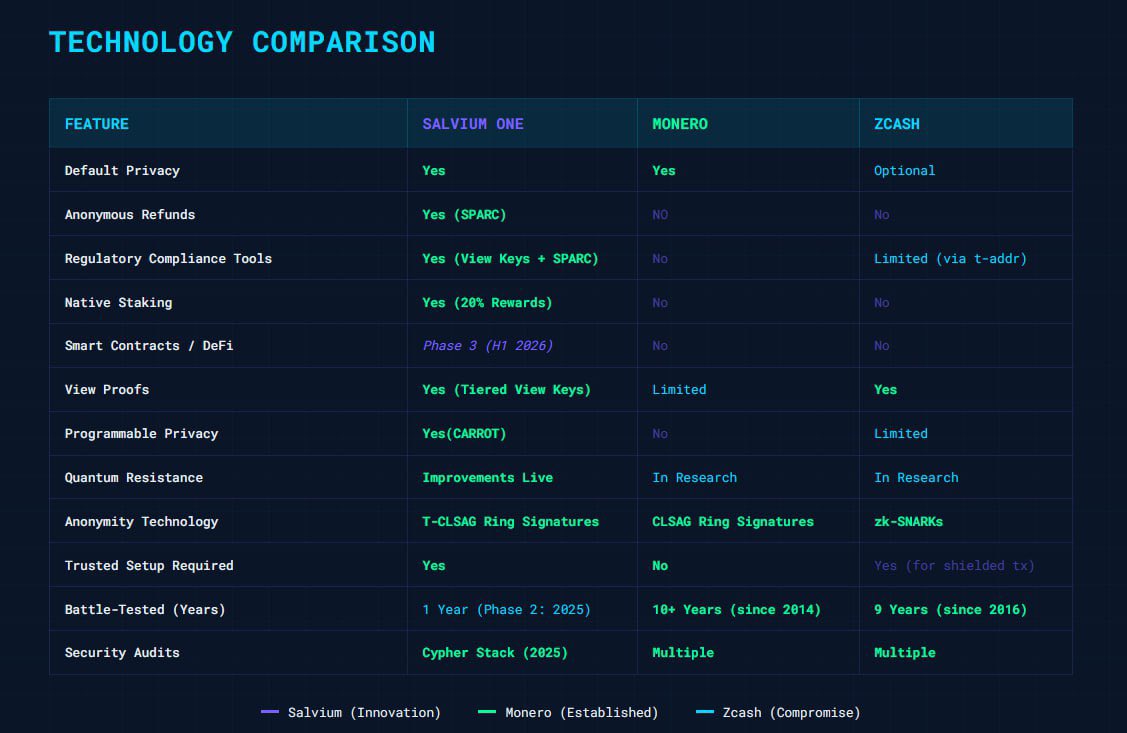Click Monero No in Native Staking row
Viewport: 1127px width, 733px height.
coord(660,303)
